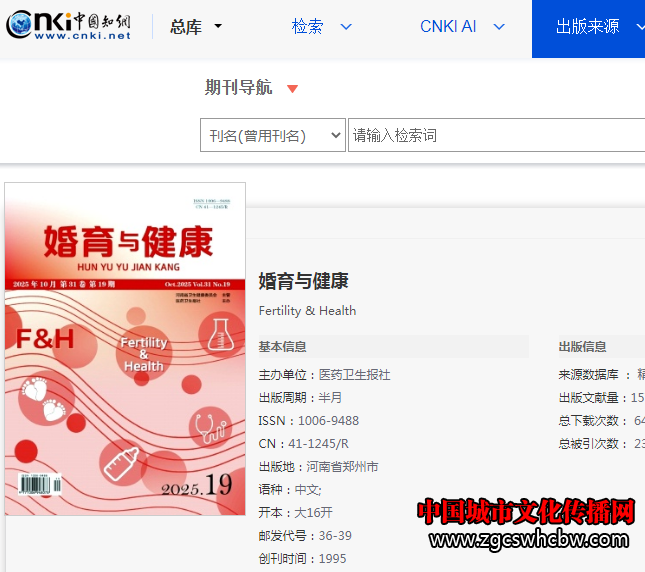
Task: Click the Fertility & Health subtitle
Action: point(307,311)
